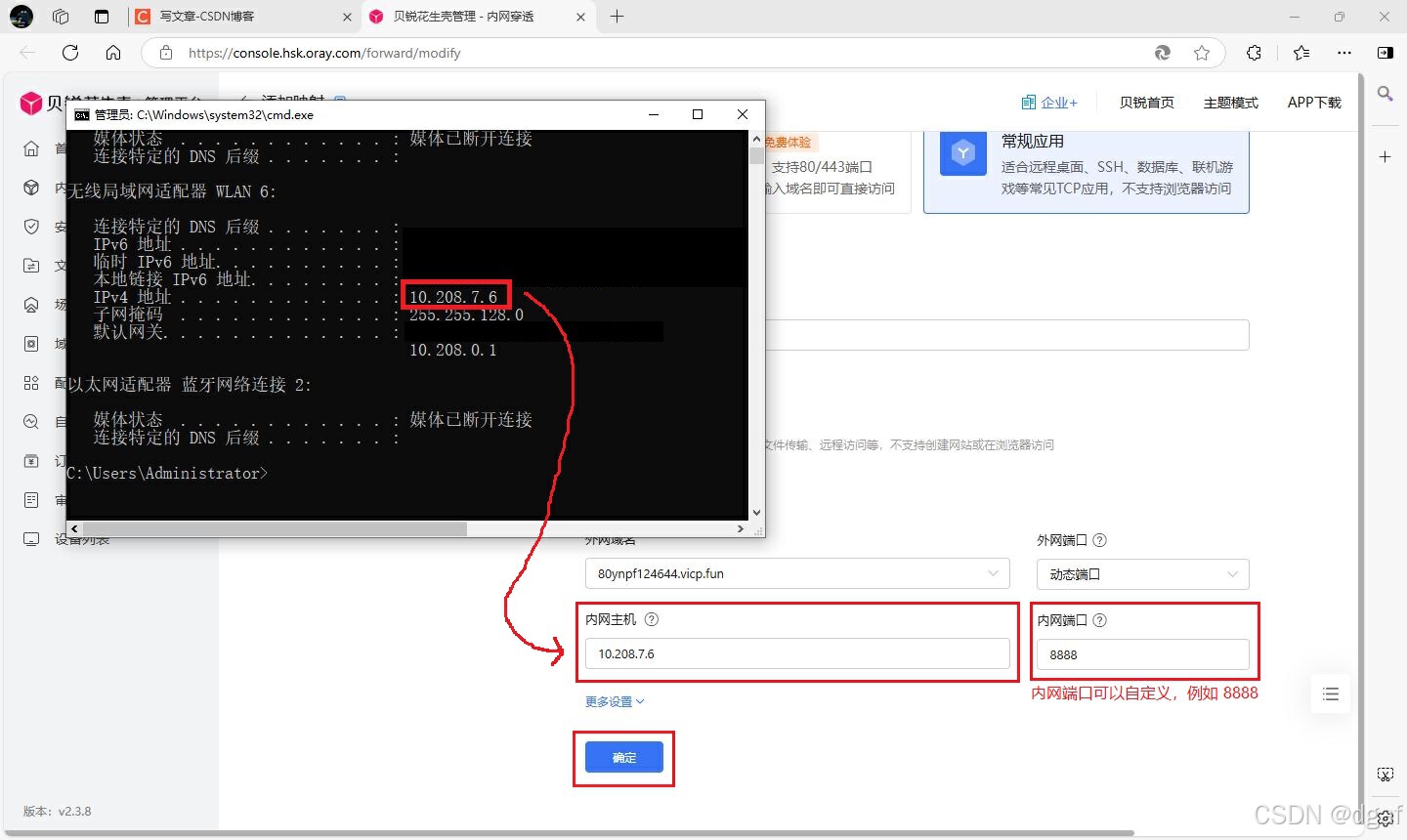Refresh the console.hsk.oray.com page
The height and width of the screenshot is (840, 1407).
pyautogui.click(x=69, y=53)
